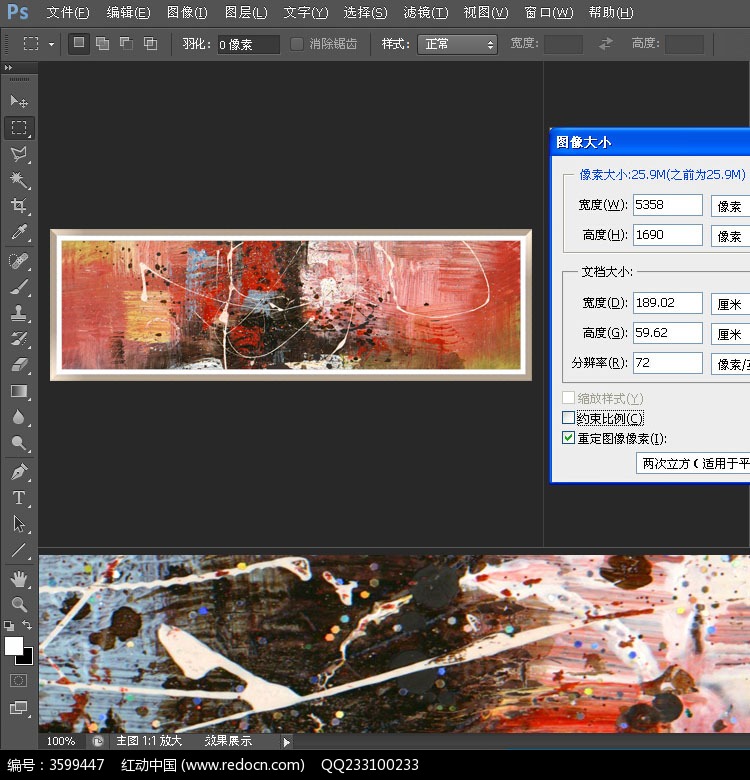
Task: Enable the 约束比例 checkbox
Action: (x=568, y=417)
